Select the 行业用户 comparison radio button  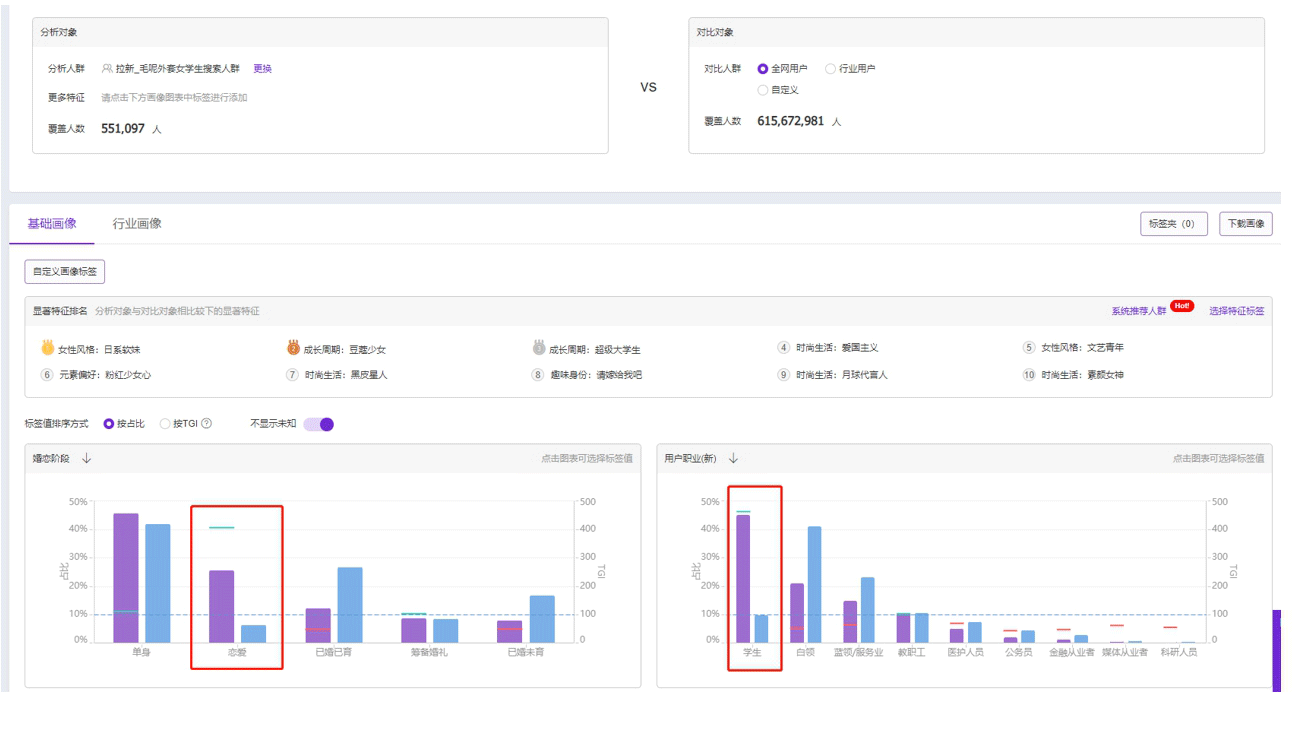[x=830, y=69]
